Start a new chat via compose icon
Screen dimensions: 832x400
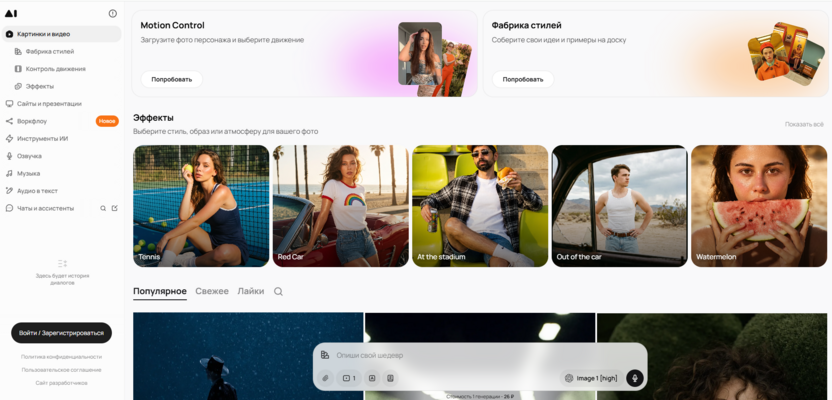click(115, 208)
